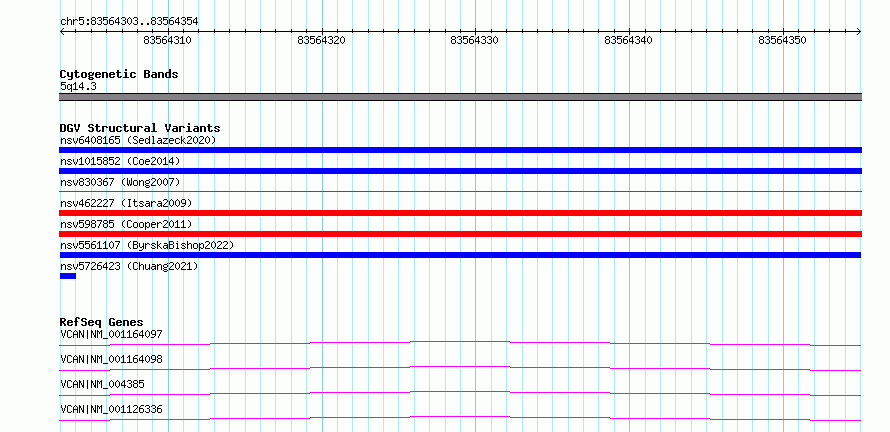Click the blue bar of nsv6408165
The width and height of the screenshot is (890, 432).
460,150
